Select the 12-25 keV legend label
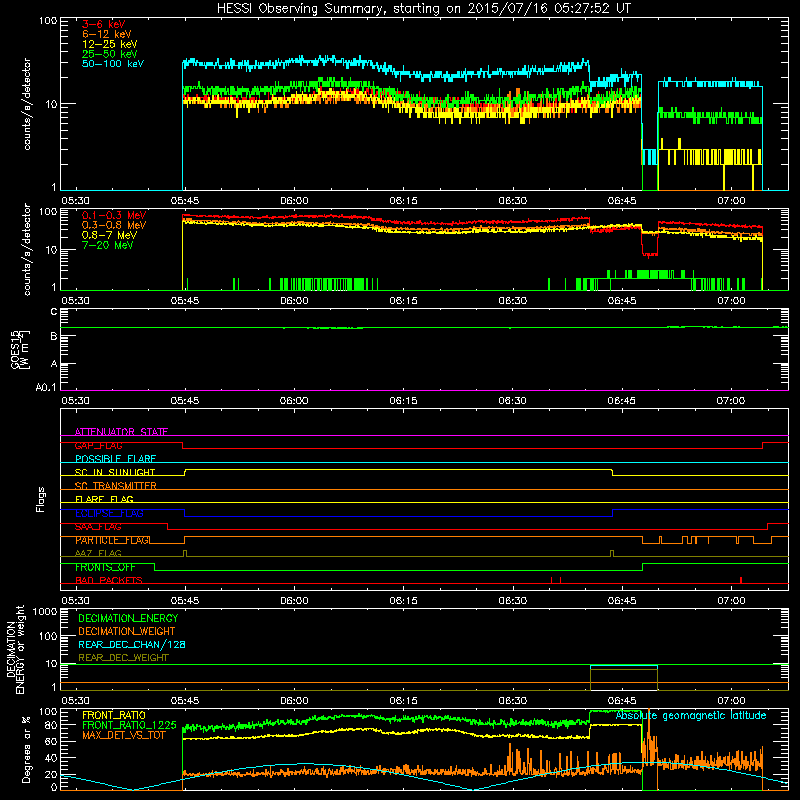The height and width of the screenshot is (800, 800). 109,44
